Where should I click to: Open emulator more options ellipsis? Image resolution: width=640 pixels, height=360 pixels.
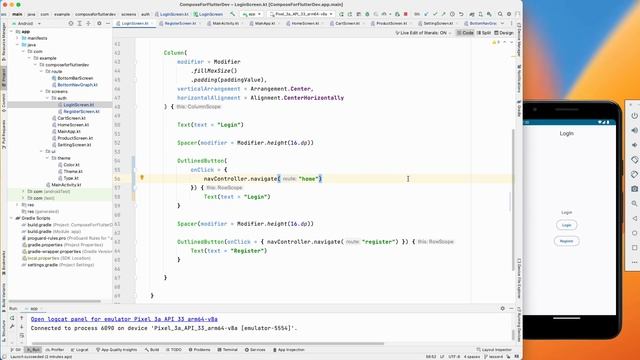[634, 262]
